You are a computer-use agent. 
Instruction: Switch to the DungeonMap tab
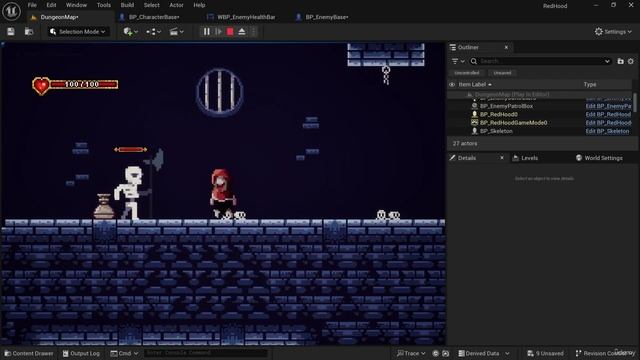59,17
